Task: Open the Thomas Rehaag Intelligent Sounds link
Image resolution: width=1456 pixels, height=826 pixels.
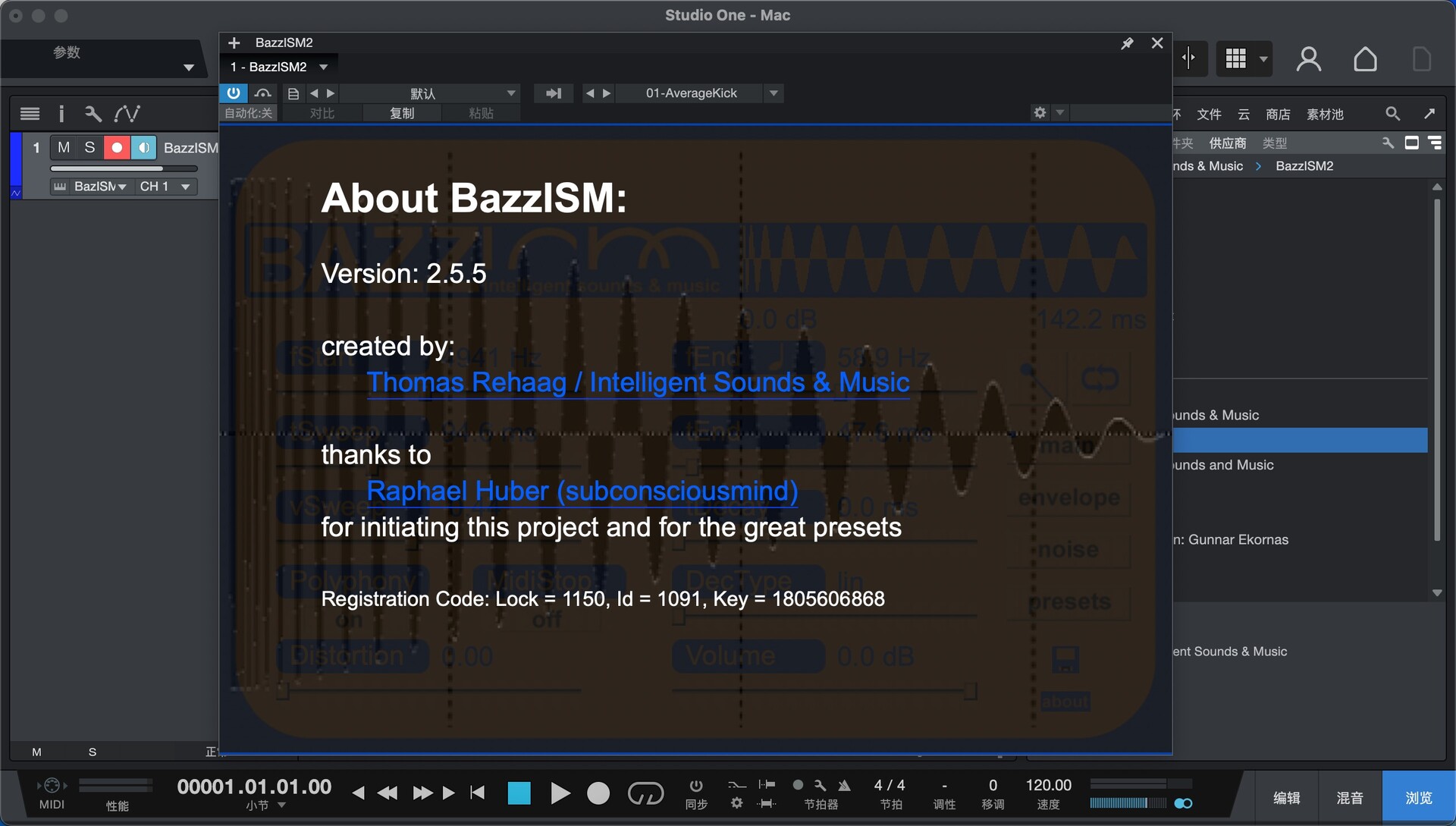Action: click(x=638, y=382)
